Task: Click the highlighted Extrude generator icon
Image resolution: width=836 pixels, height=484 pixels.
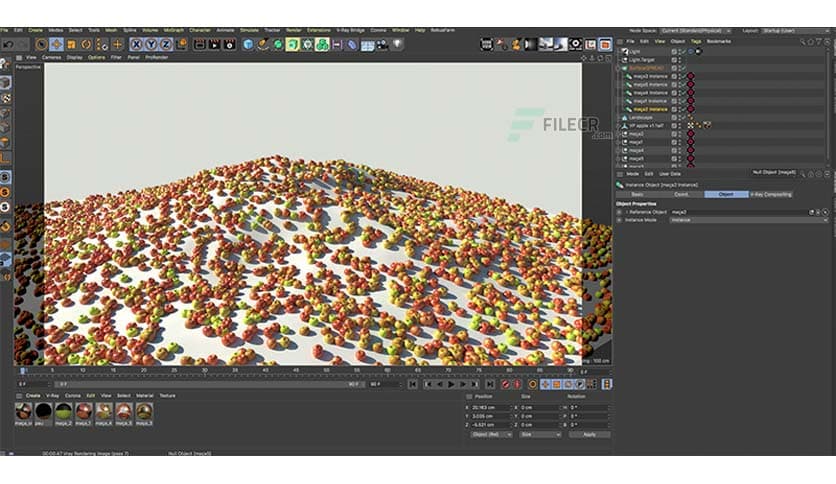Action: [292, 45]
